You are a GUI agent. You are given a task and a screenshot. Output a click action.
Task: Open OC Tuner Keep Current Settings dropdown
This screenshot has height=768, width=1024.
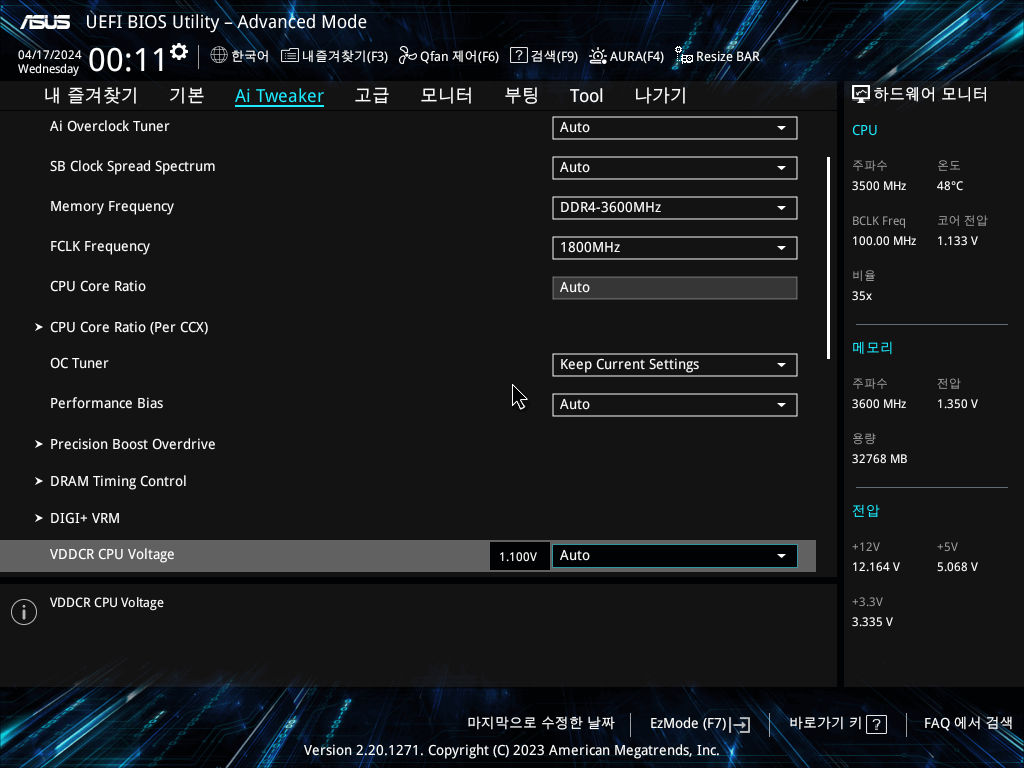tap(675, 364)
